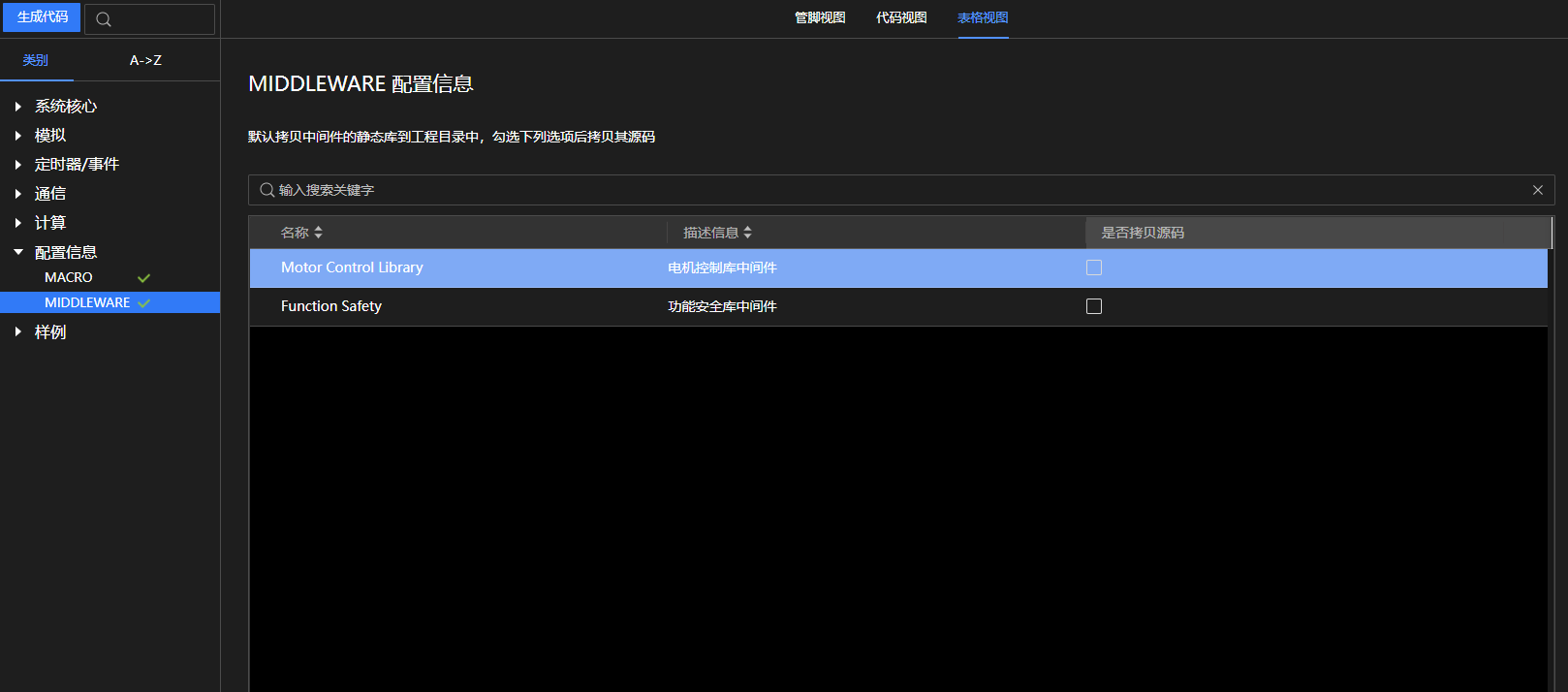Switch to the 管脚视图 tab
Viewport: 1568px width, 692px height.
tap(820, 17)
